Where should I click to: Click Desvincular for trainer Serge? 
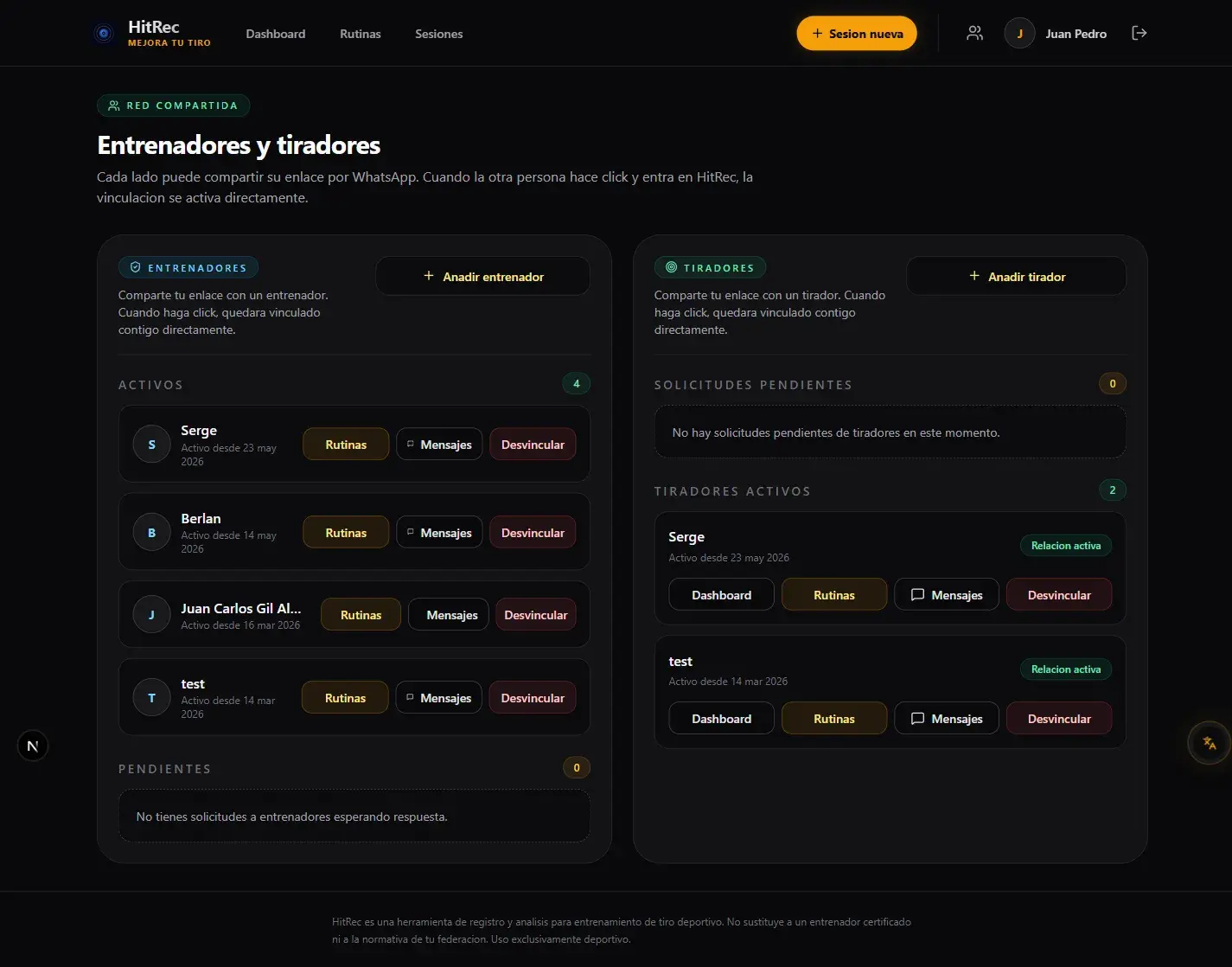[533, 445]
